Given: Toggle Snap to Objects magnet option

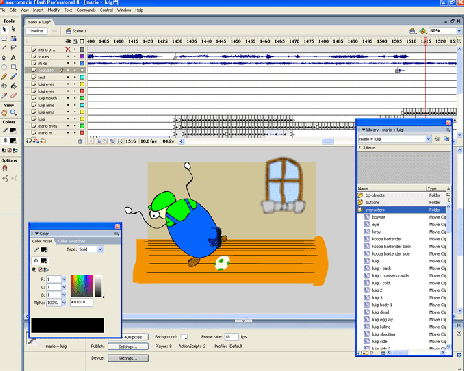Looking at the screenshot, I should (5, 168).
